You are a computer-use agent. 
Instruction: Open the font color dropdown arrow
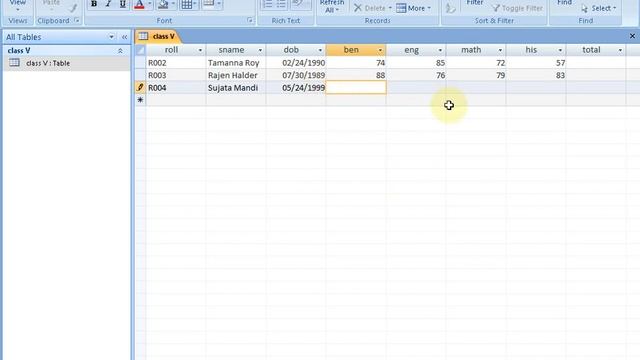(150, 4)
